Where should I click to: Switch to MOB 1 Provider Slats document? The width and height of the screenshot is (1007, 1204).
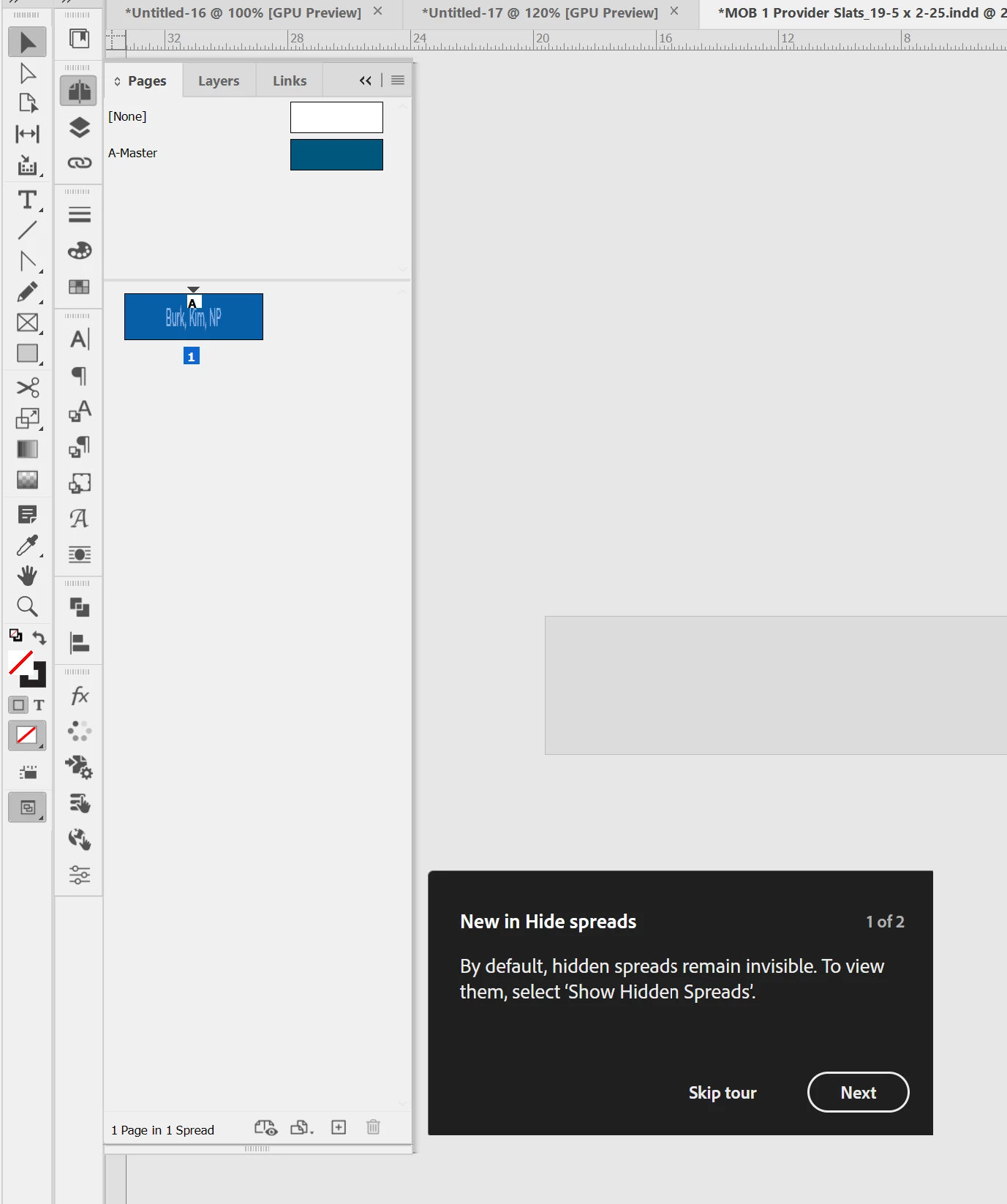pyautogui.click(x=861, y=12)
